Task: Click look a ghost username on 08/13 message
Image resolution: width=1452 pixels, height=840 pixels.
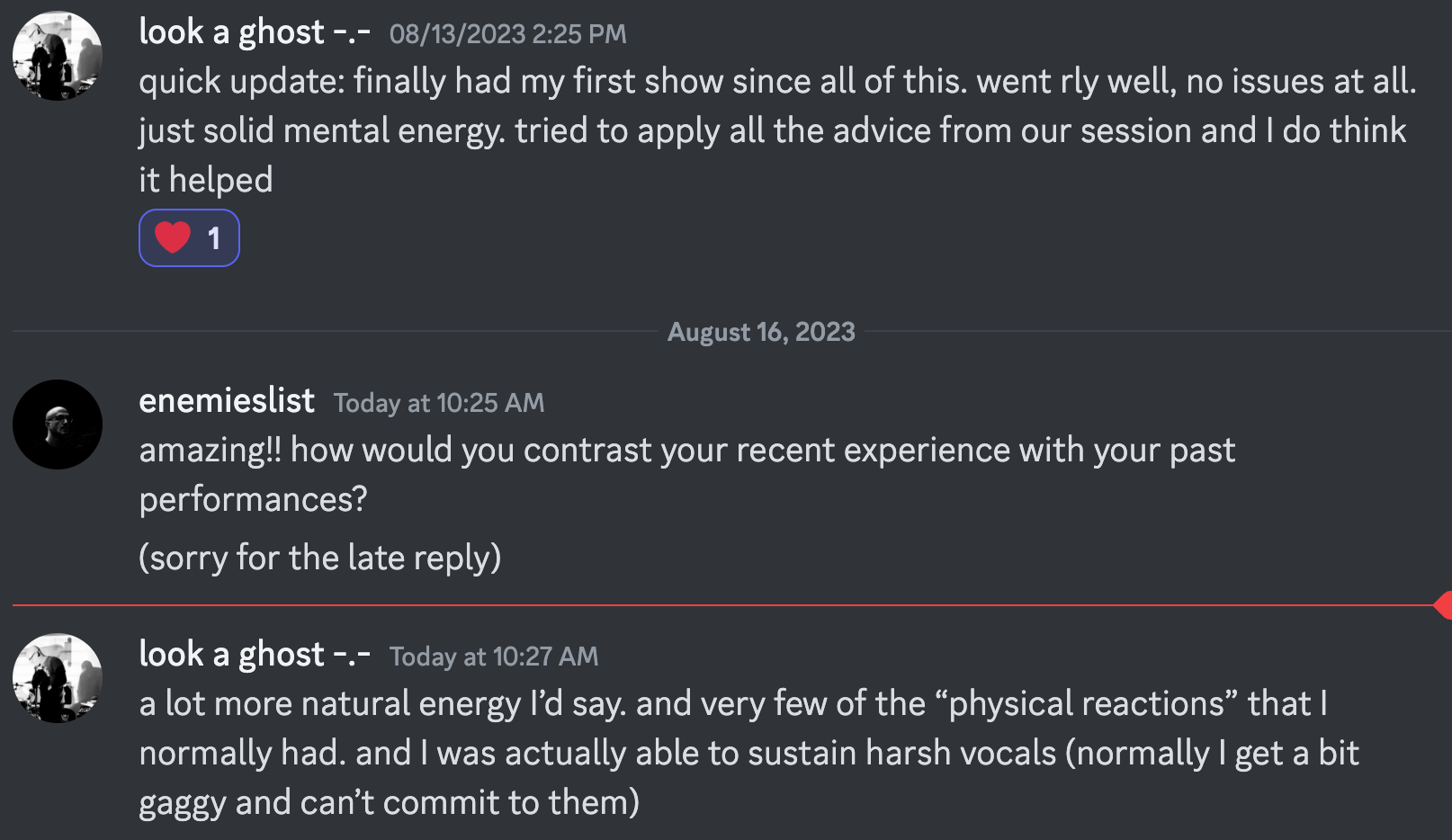Action: [x=255, y=32]
